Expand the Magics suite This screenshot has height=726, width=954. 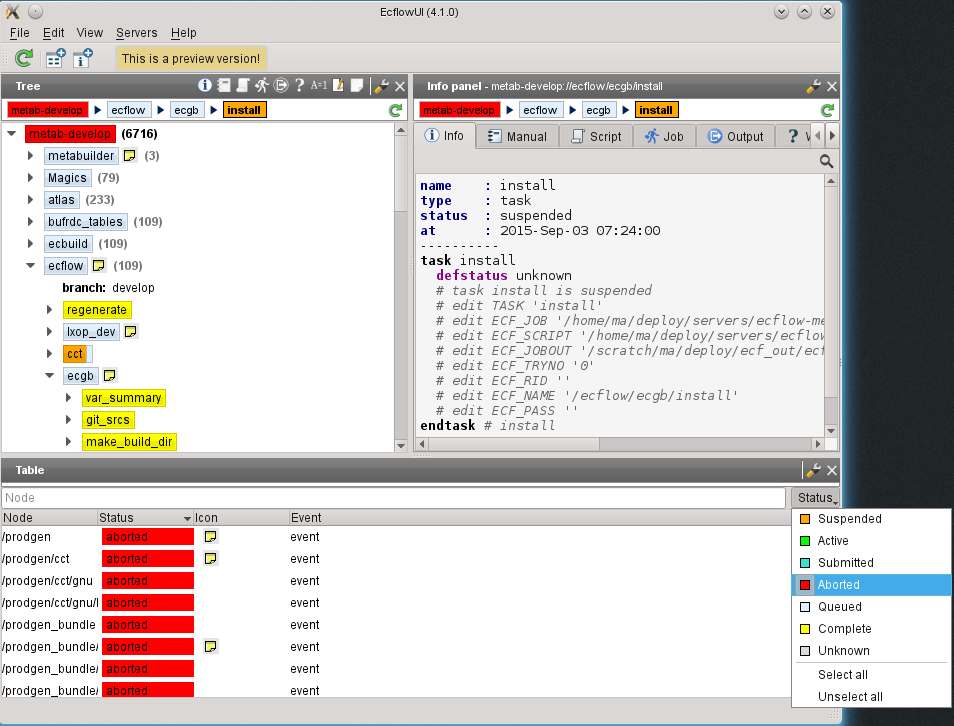[x=30, y=178]
